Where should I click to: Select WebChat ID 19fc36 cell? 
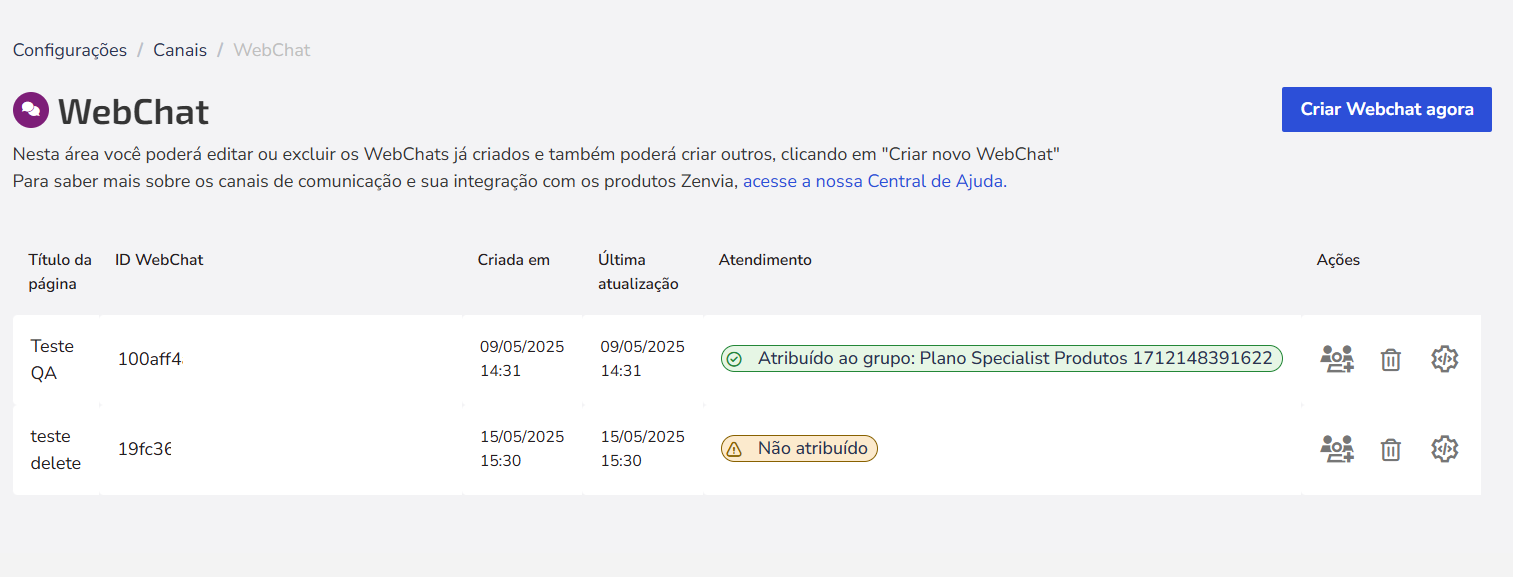(144, 449)
